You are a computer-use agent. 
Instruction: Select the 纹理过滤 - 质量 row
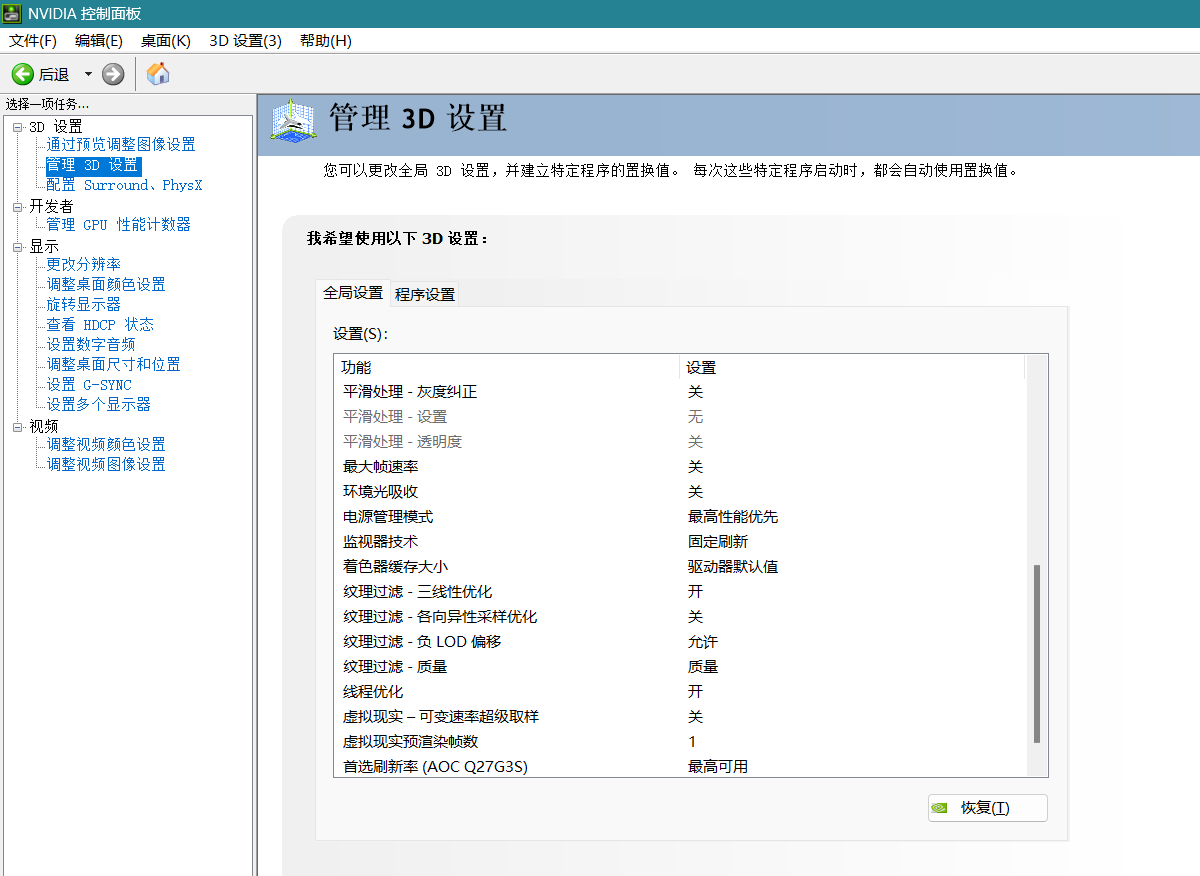click(x=680, y=667)
